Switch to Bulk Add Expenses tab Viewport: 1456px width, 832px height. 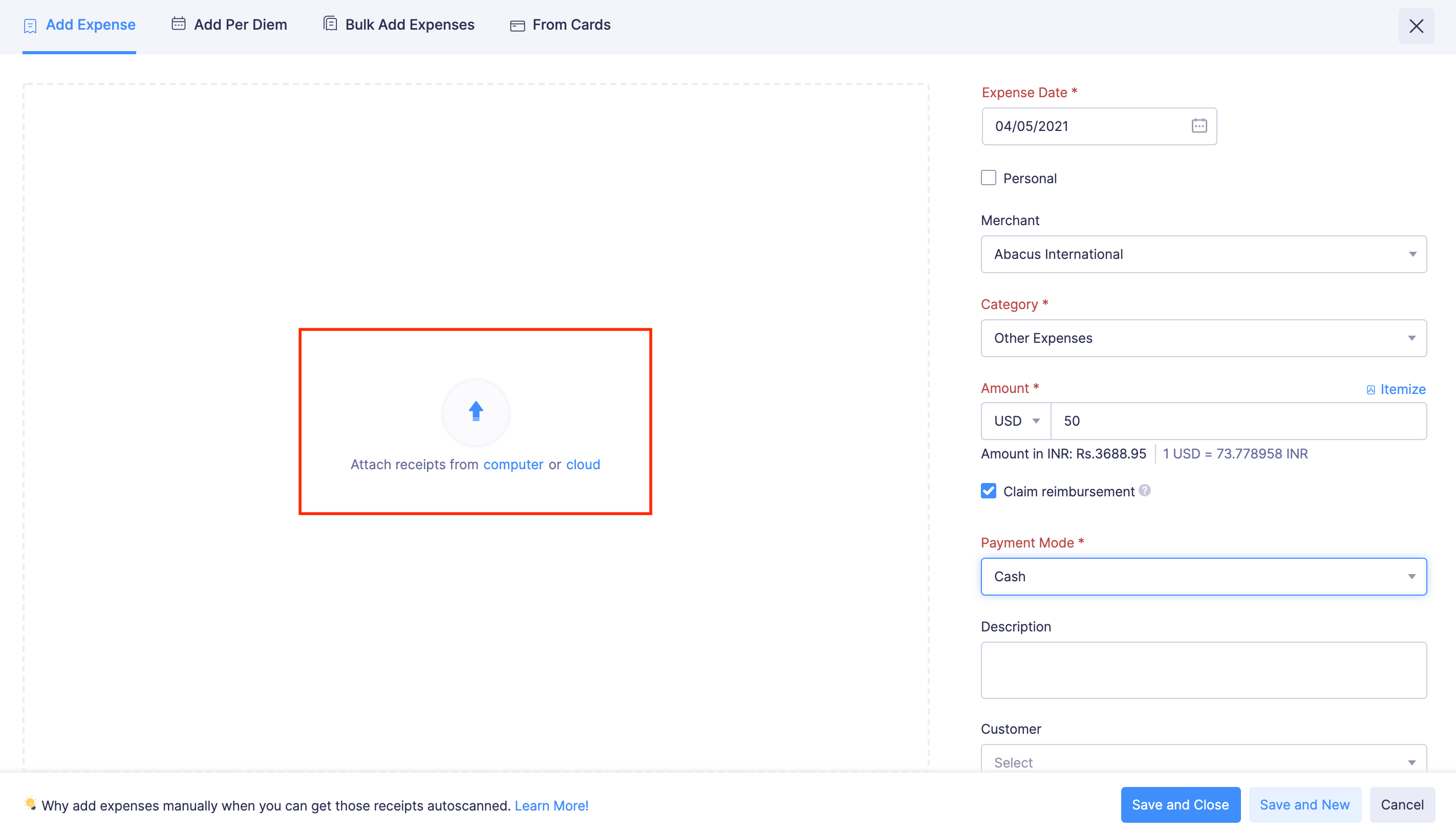point(409,25)
